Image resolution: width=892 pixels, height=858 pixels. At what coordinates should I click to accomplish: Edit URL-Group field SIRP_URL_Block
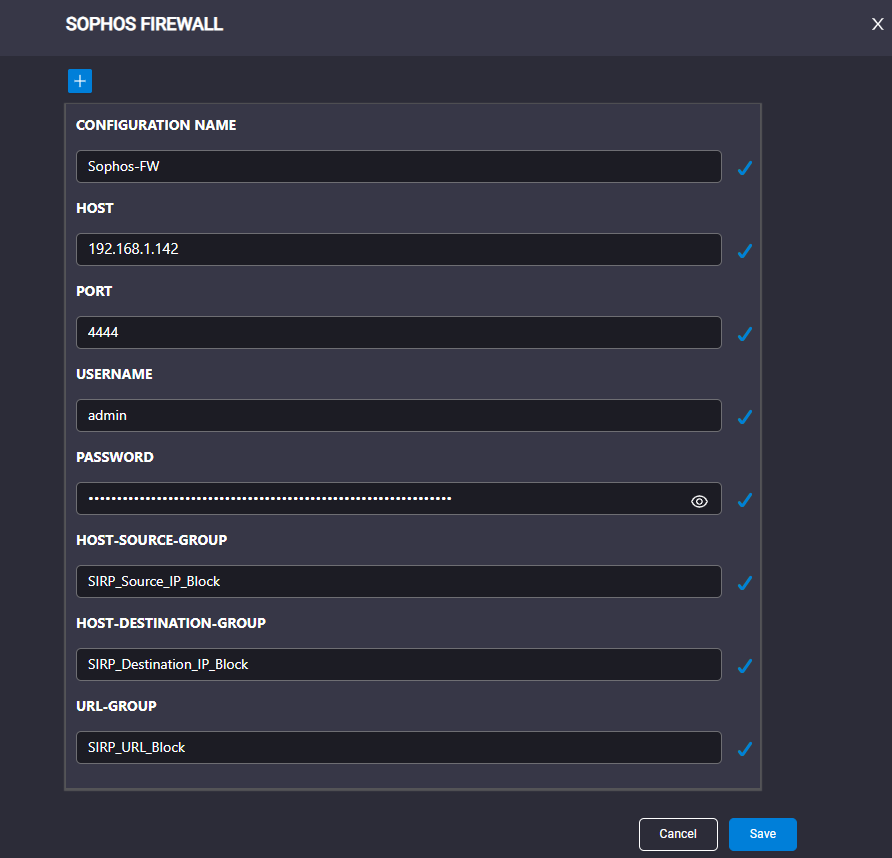tap(399, 748)
